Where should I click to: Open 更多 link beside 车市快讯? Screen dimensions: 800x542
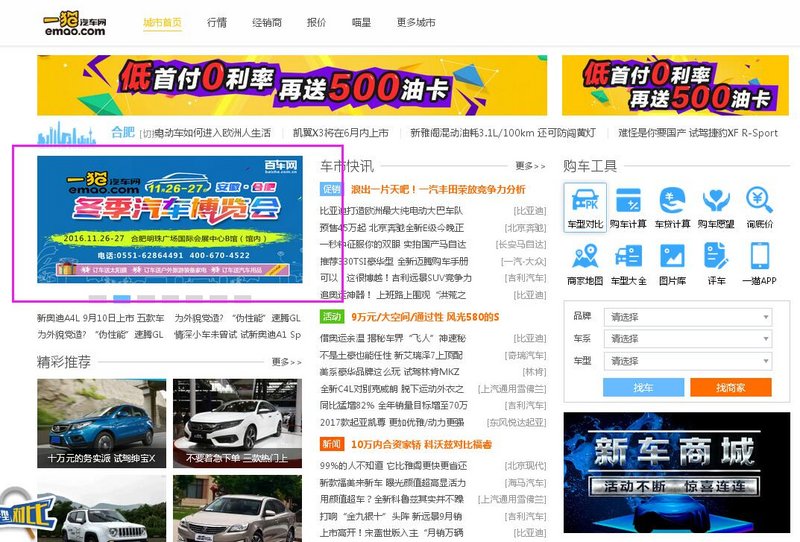tap(530, 166)
